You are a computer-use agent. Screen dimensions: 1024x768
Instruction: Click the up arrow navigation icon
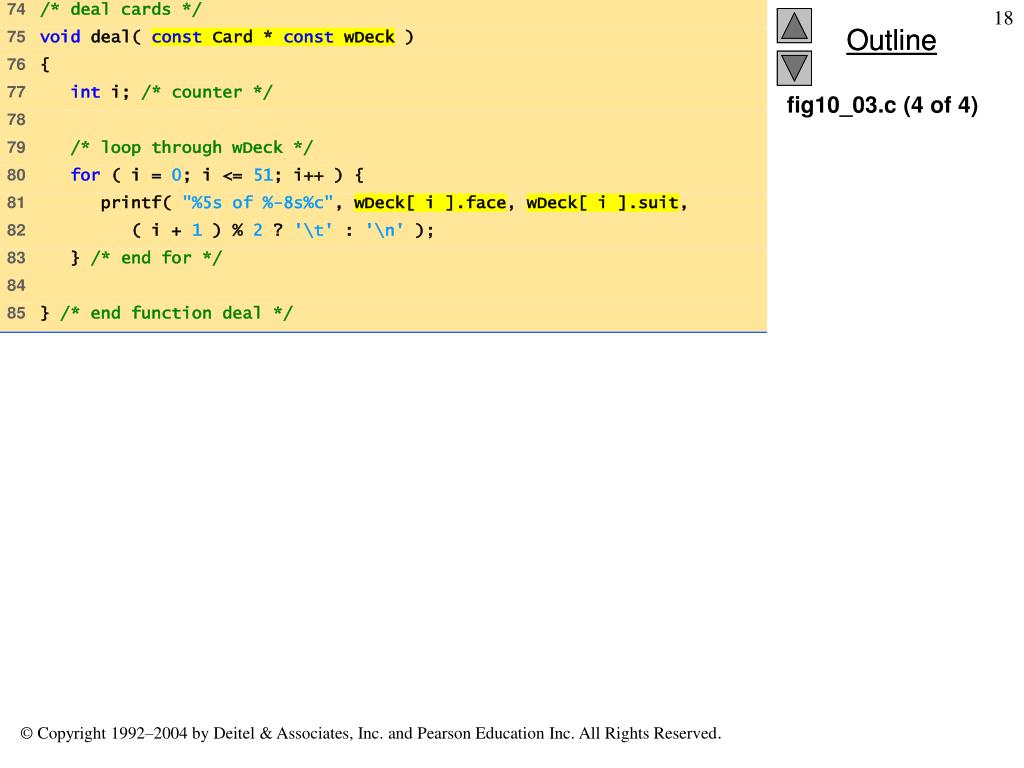point(794,25)
